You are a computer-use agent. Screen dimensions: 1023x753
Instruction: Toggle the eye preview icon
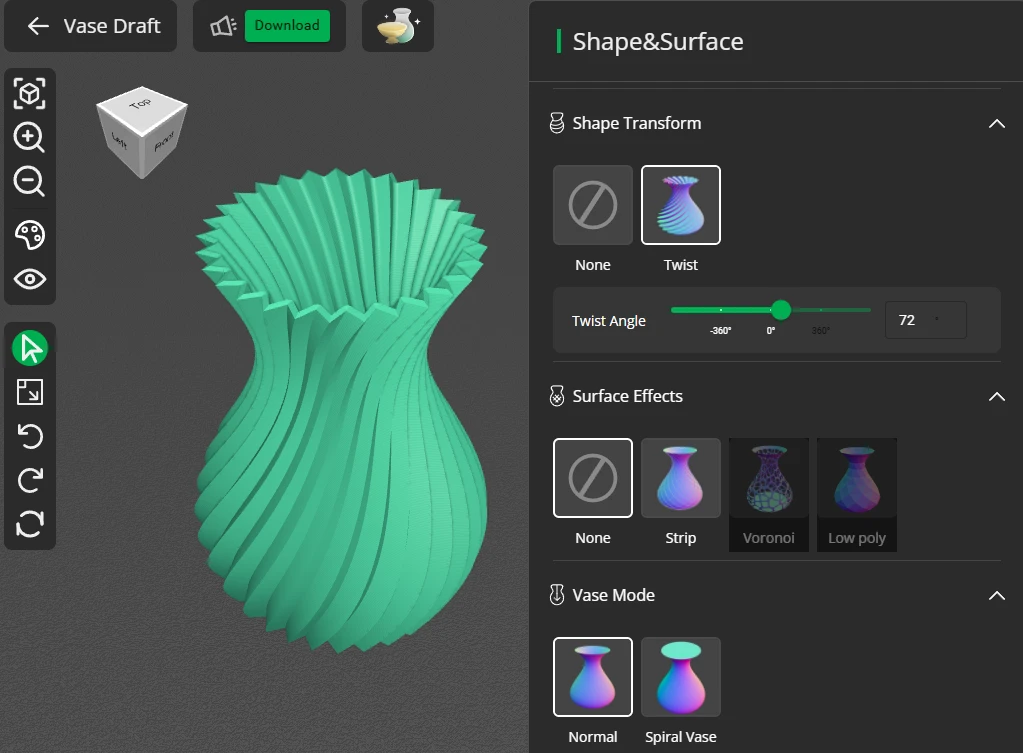pos(29,279)
